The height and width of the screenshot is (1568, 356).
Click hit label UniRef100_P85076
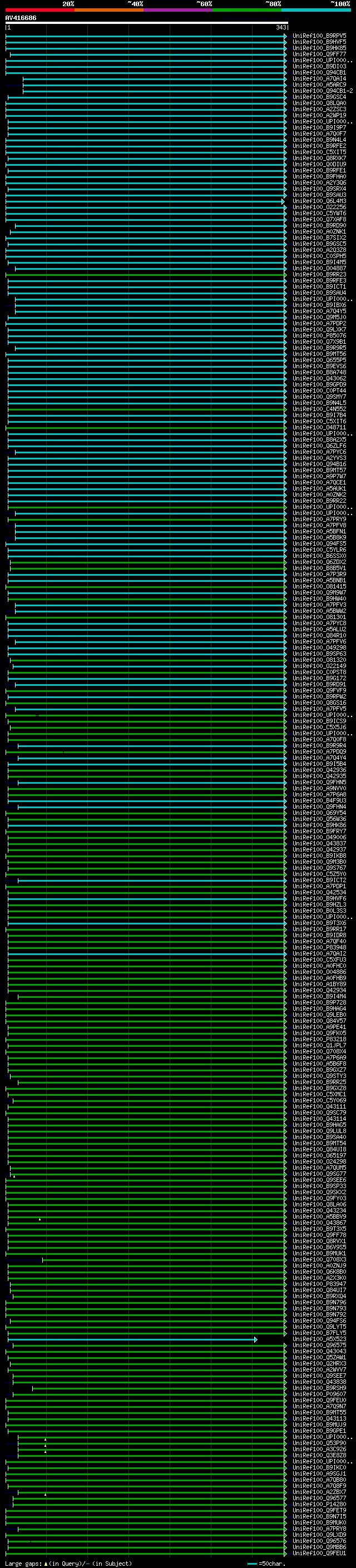pyautogui.click(x=319, y=335)
